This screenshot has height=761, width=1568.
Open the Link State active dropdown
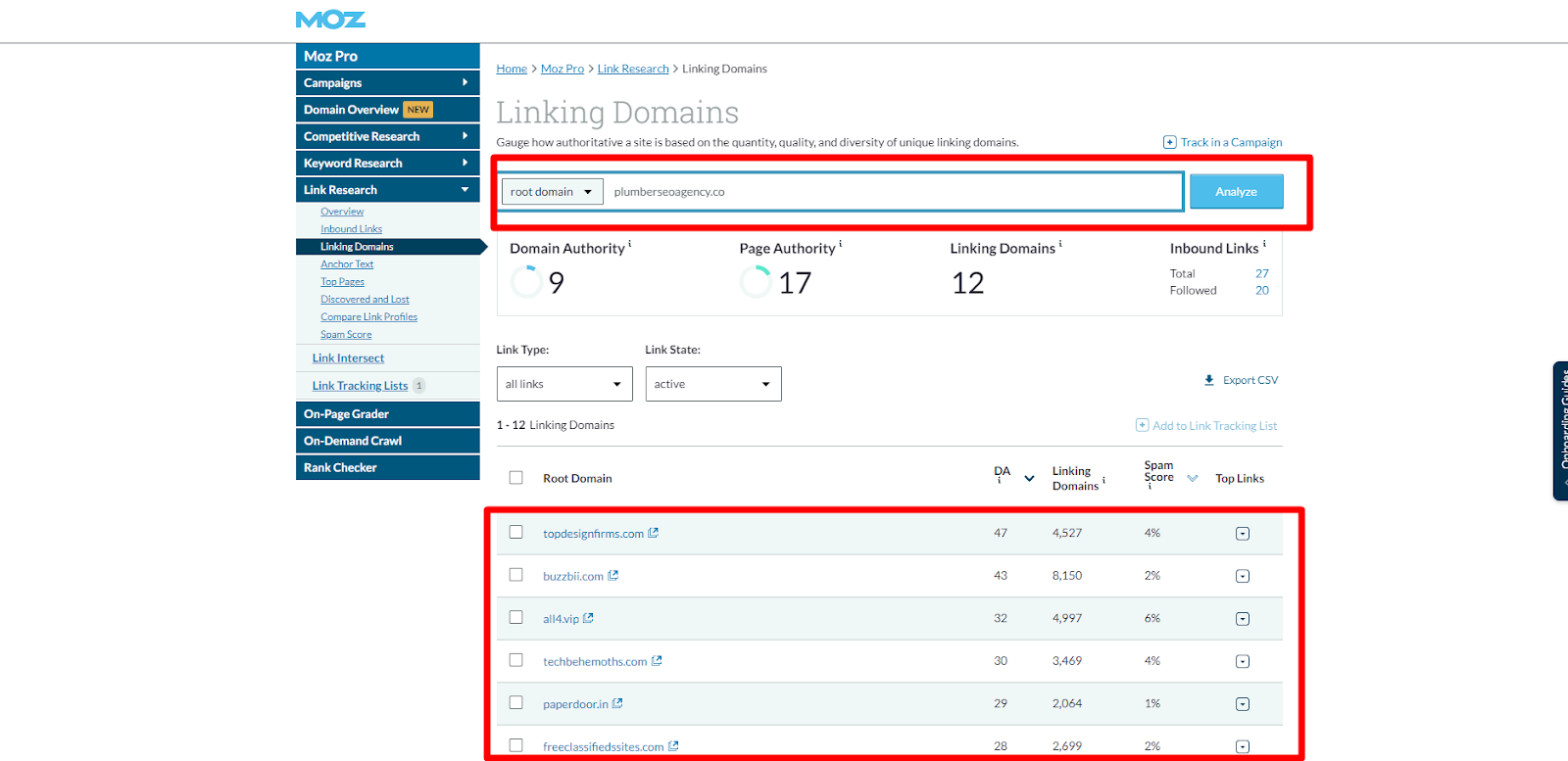pyautogui.click(x=713, y=384)
